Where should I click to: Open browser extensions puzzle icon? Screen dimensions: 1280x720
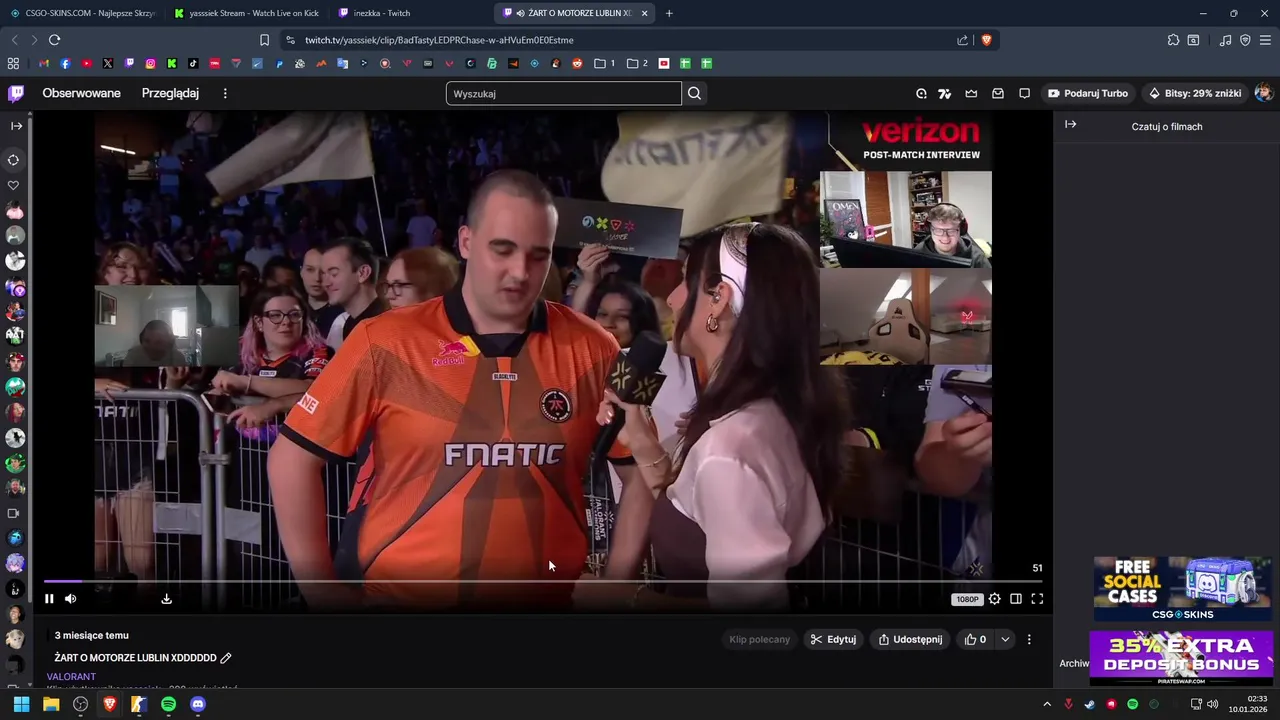pos(1173,40)
